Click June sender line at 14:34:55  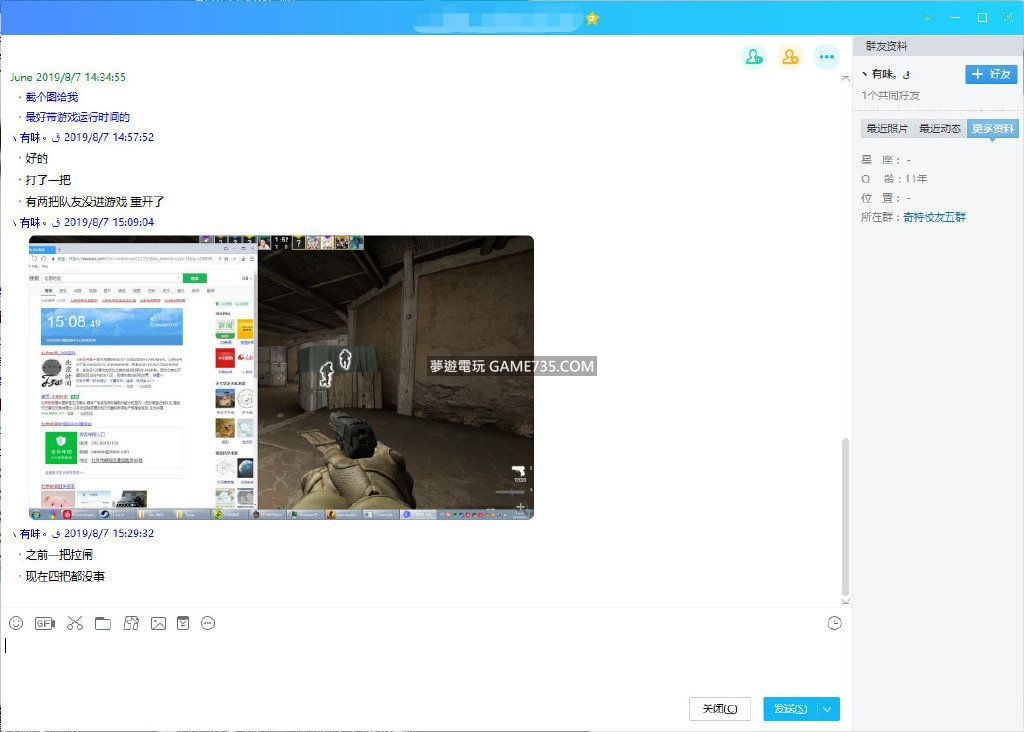click(68, 77)
